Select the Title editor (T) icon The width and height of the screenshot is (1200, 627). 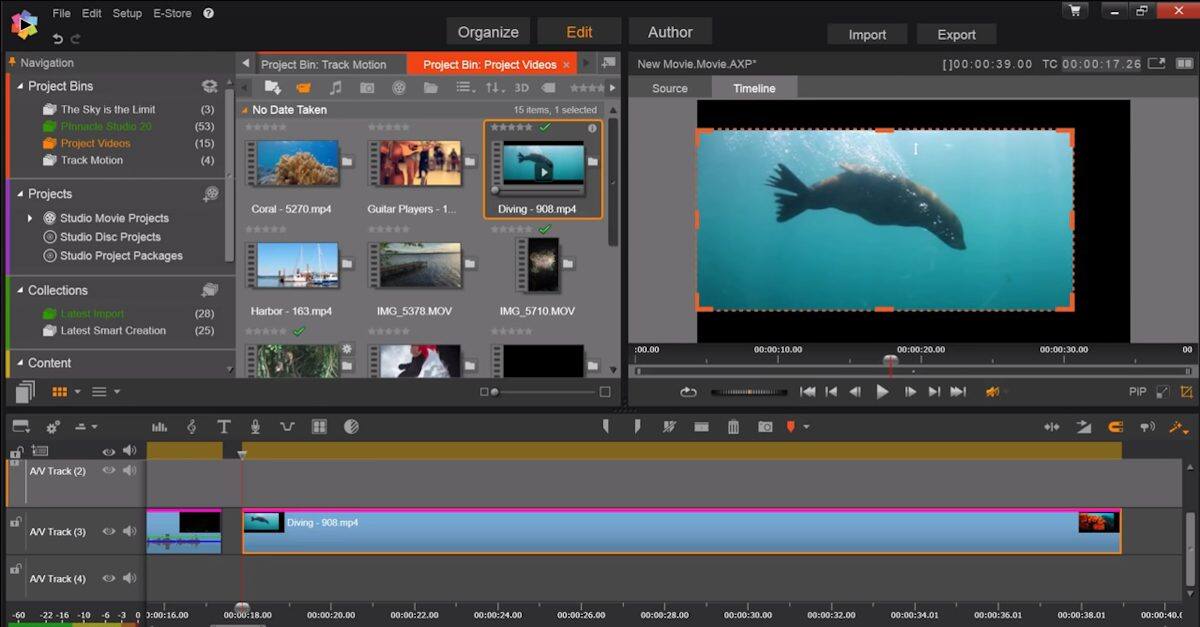pyautogui.click(x=224, y=426)
